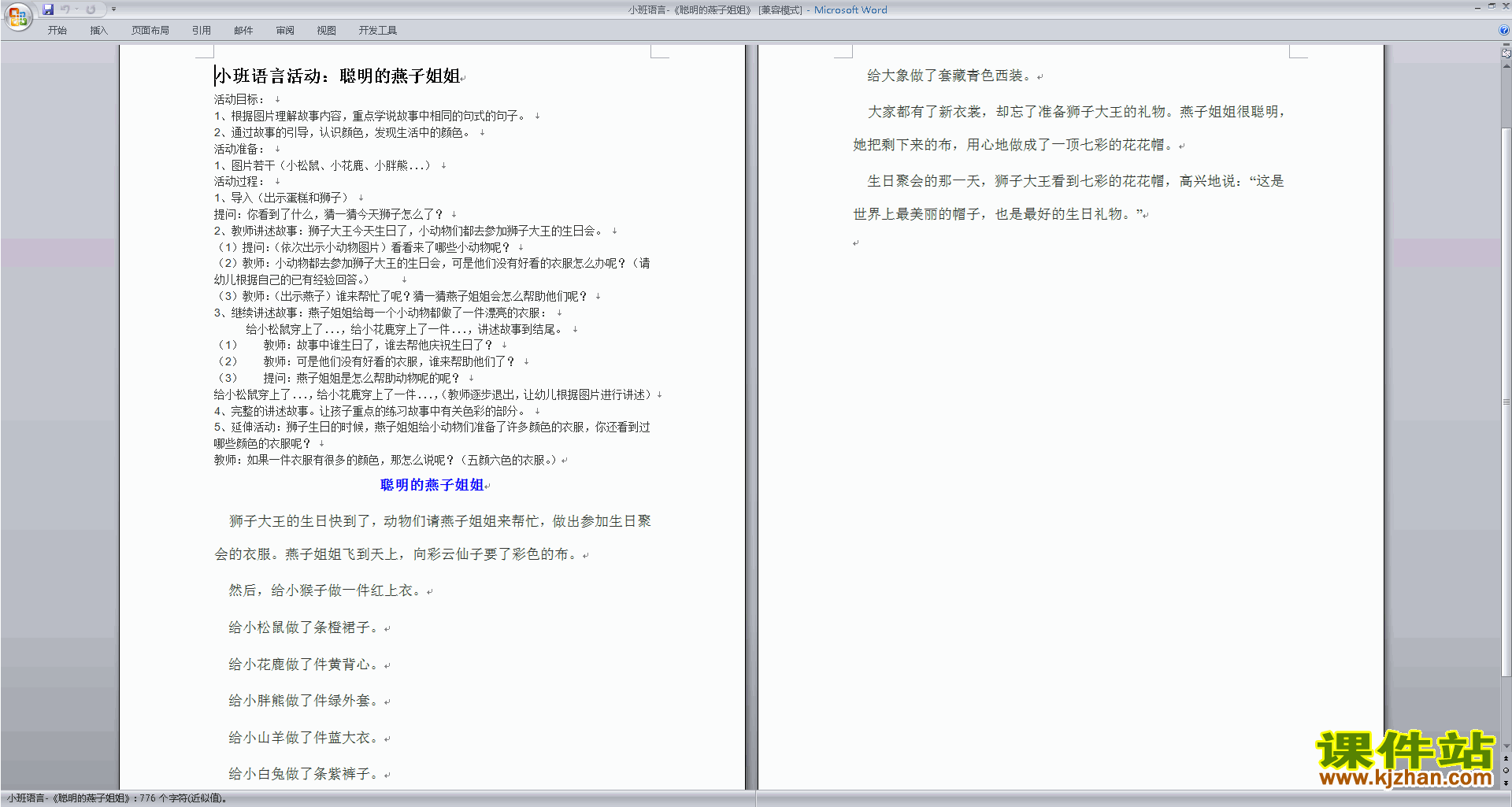Open the 开始 ribbon tab
This screenshot has width=1512, height=807.
coord(57,31)
